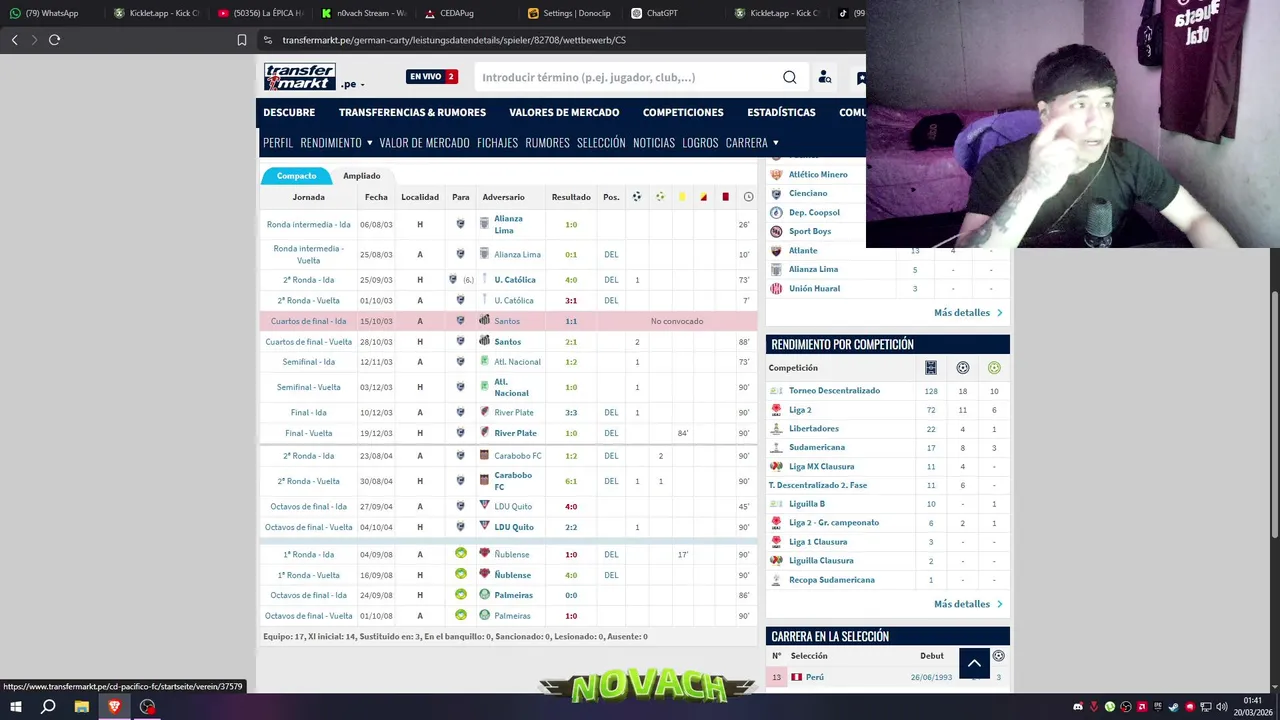
Task: Open Steam tray icon
Action: pos(1174,707)
